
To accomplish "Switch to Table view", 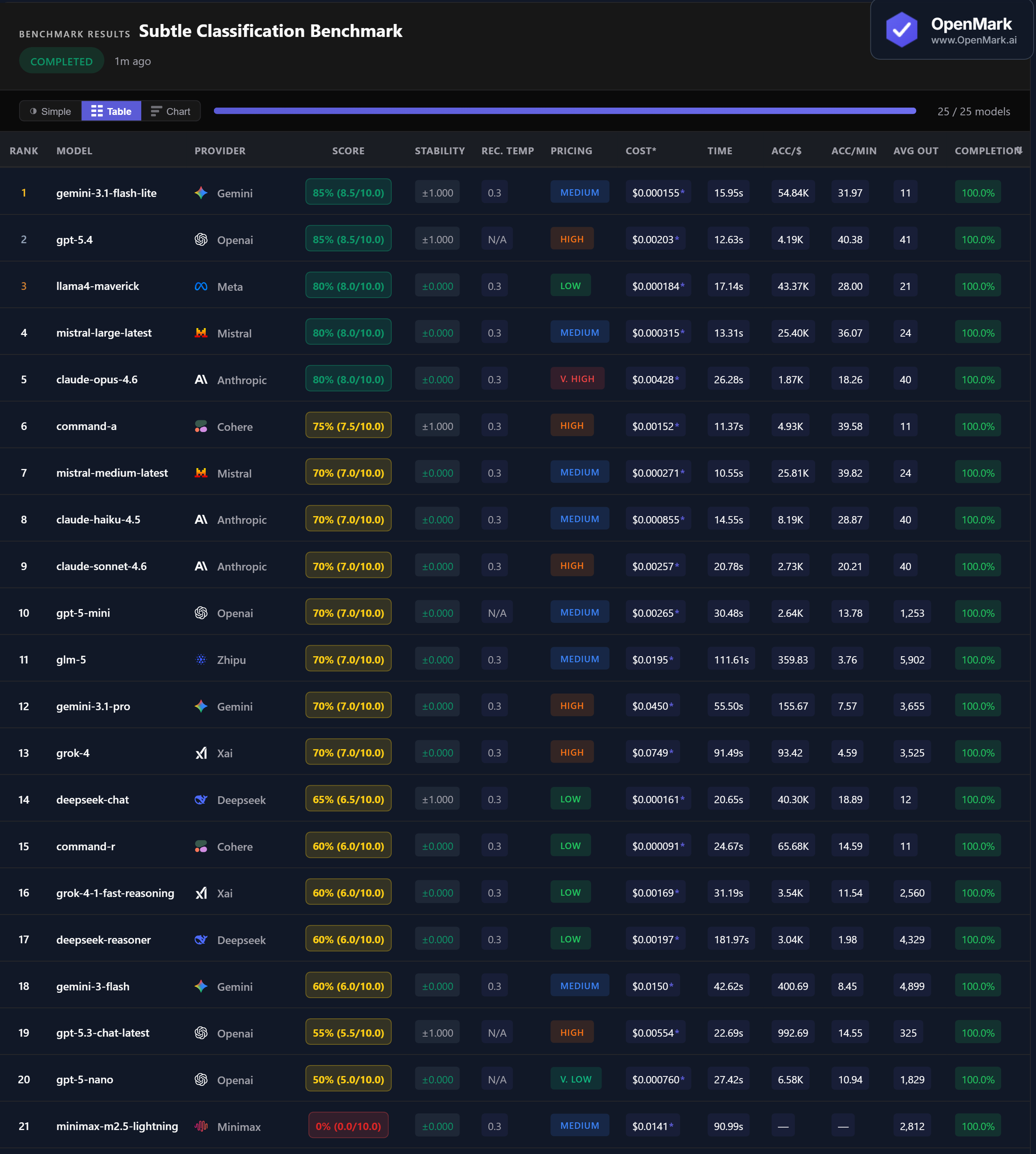I will 112,112.
